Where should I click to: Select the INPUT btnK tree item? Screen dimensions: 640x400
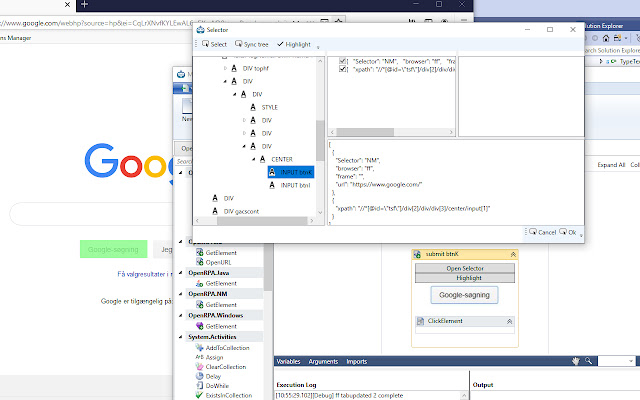coord(291,172)
